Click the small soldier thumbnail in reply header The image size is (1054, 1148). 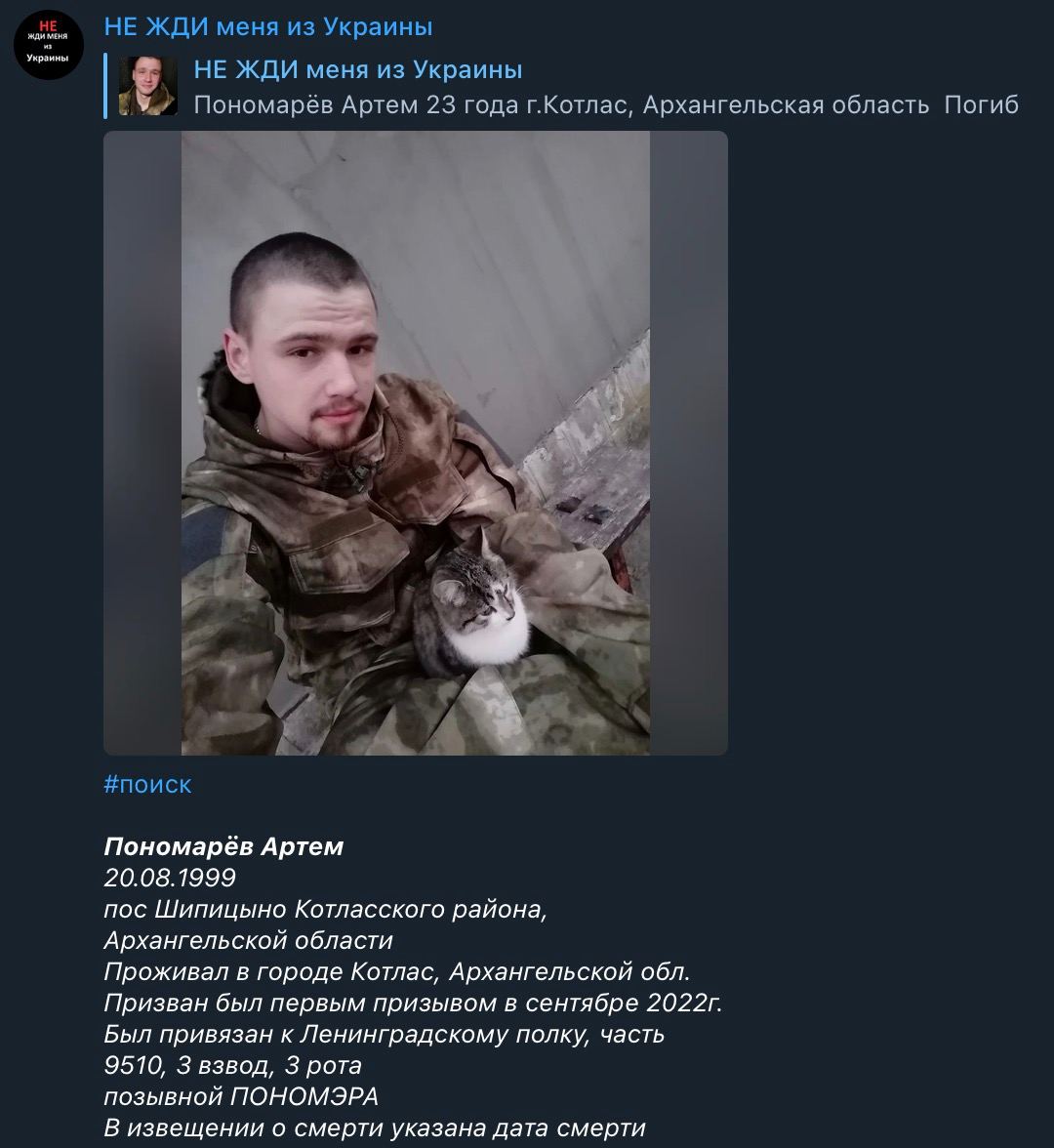148,86
